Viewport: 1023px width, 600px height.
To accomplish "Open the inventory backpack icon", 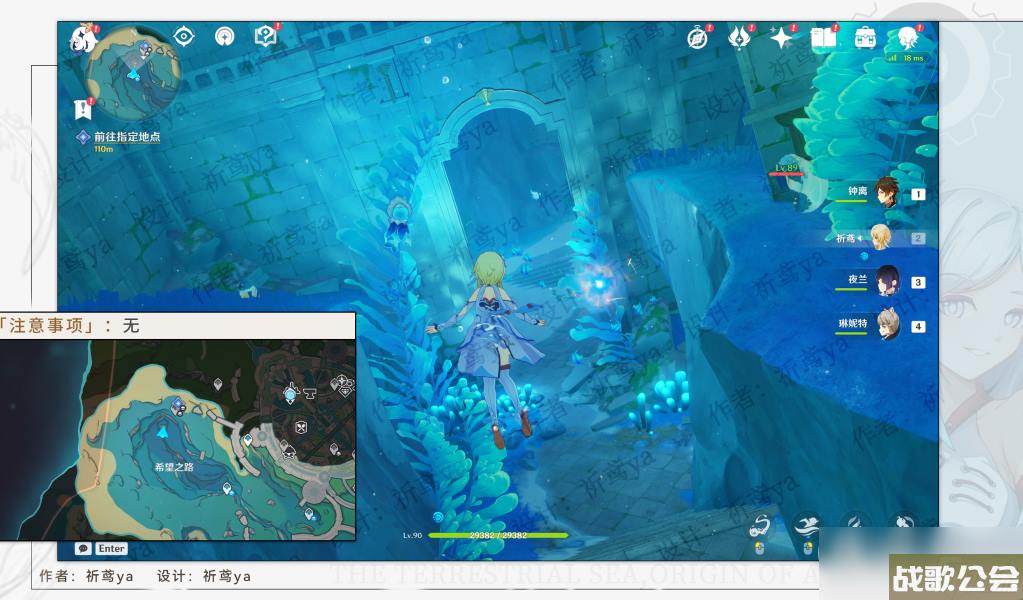I will (865, 38).
